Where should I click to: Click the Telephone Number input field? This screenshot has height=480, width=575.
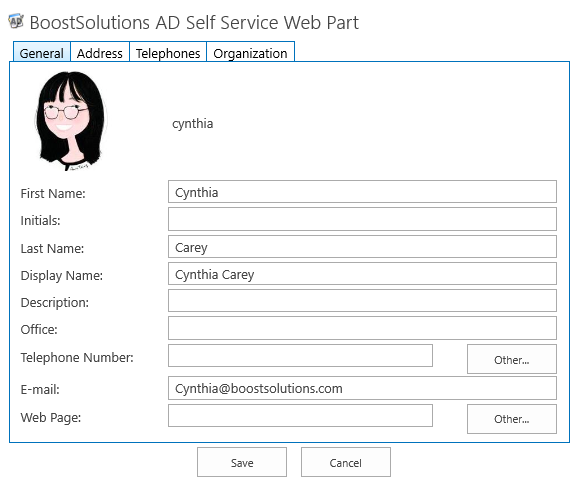point(300,355)
